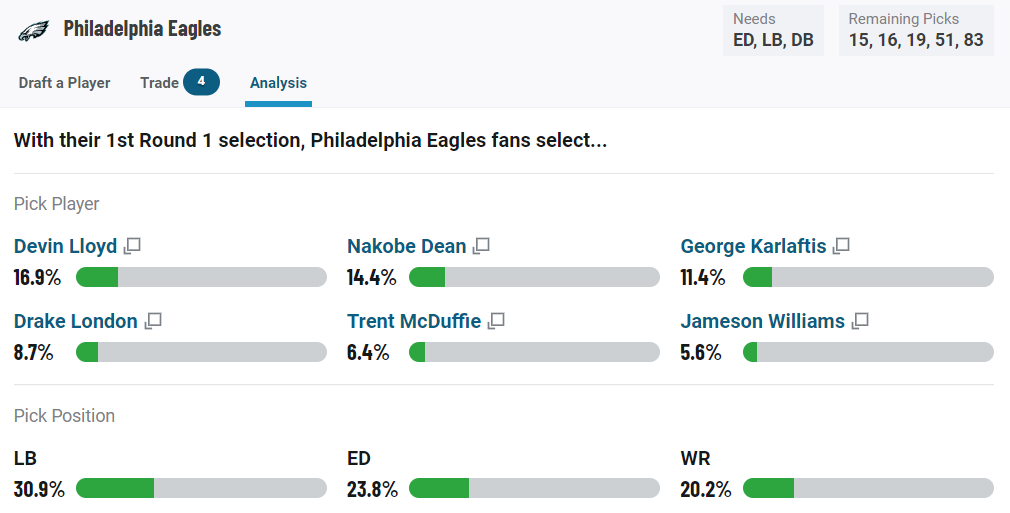Select the Analysis tab

pyautogui.click(x=278, y=83)
